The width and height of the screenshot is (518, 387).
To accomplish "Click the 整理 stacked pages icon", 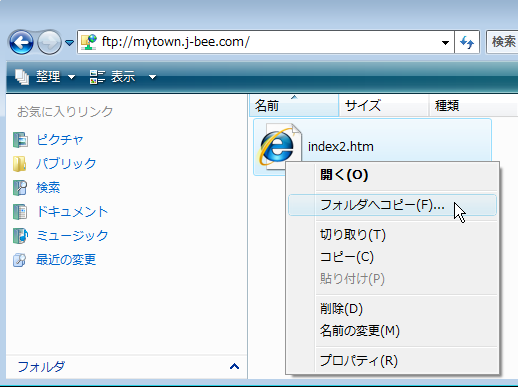I will (22, 77).
